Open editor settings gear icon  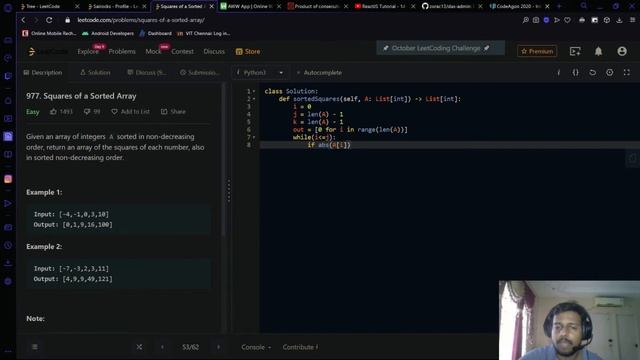click(609, 73)
